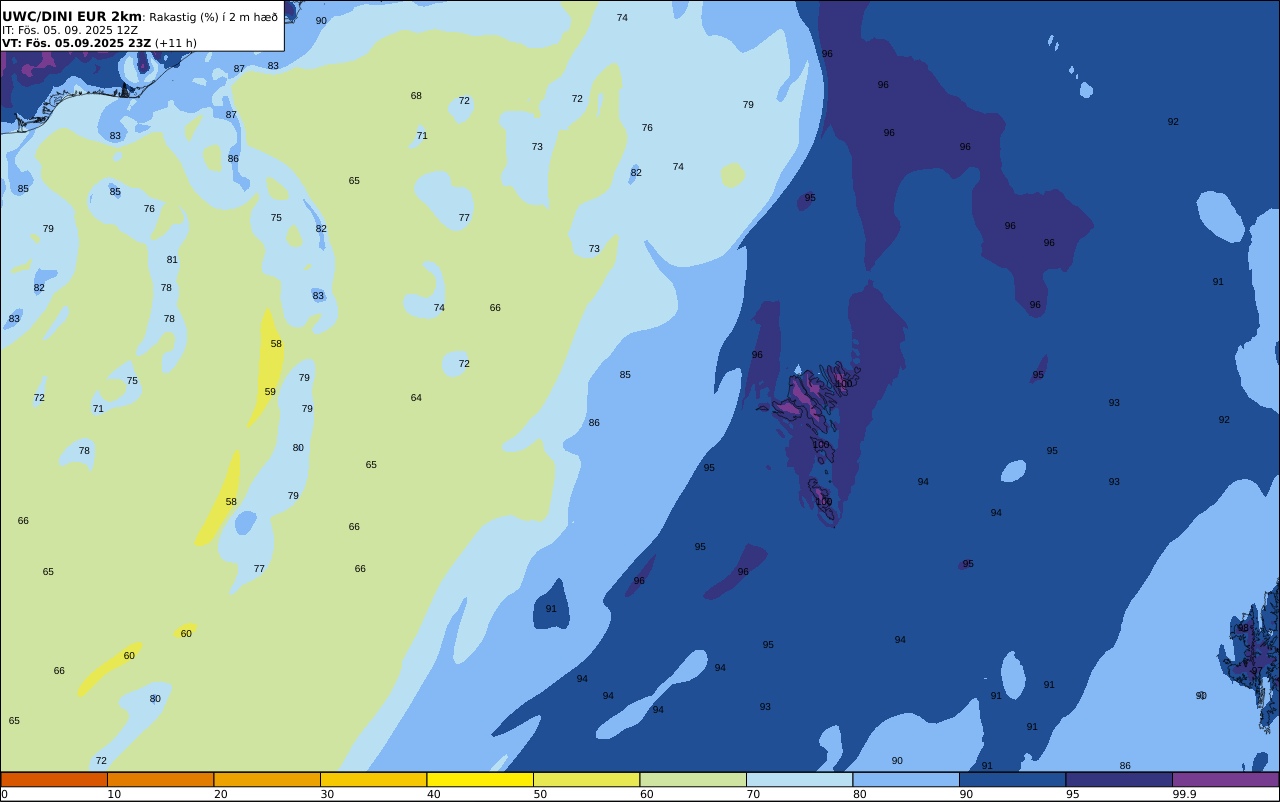The width and height of the screenshot is (1280, 802).
Task: Select the medium blue 90–95 legend swatch
Action: pyautogui.click(x=1012, y=779)
